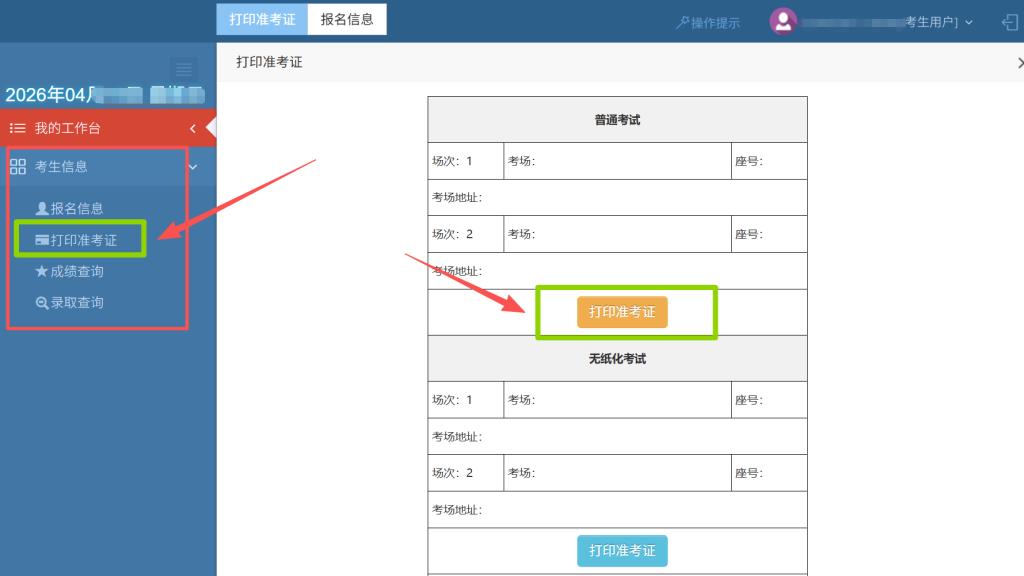Open 成绩查询 in the sidebar menu
Screen dimensions: 1024x576
click(x=77, y=271)
